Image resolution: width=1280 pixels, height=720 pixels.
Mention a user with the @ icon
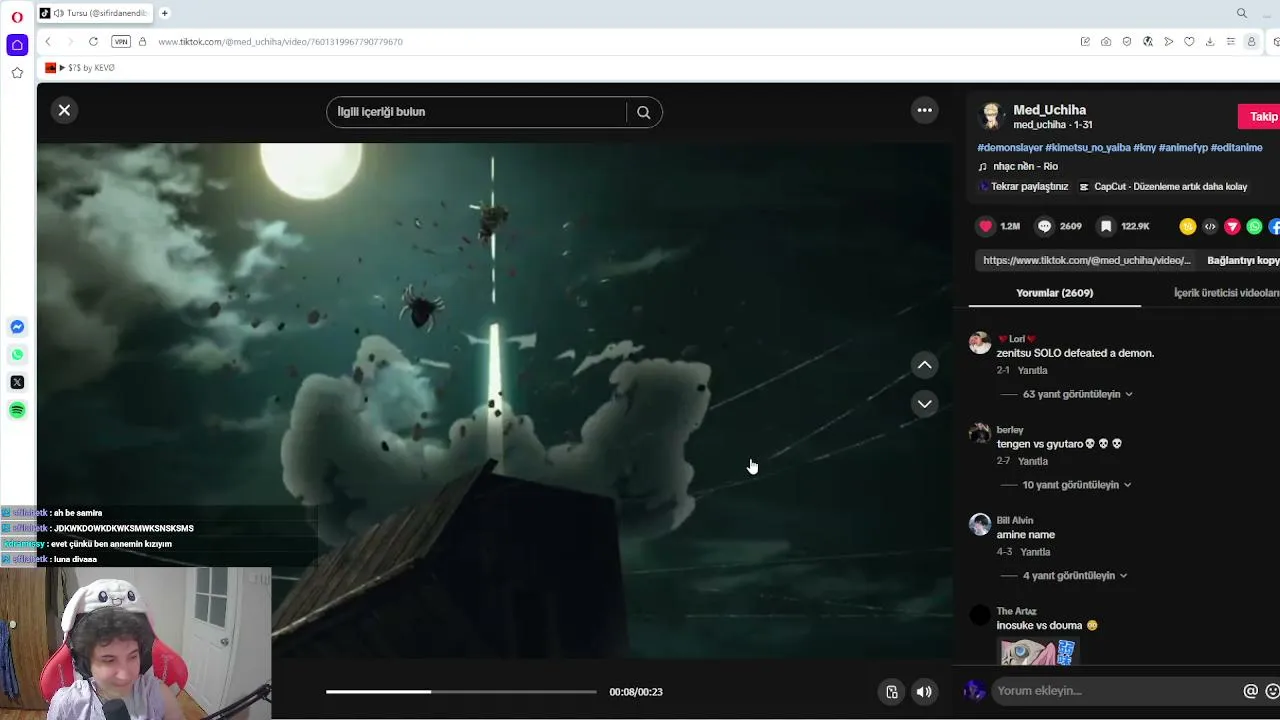[x=1250, y=691]
